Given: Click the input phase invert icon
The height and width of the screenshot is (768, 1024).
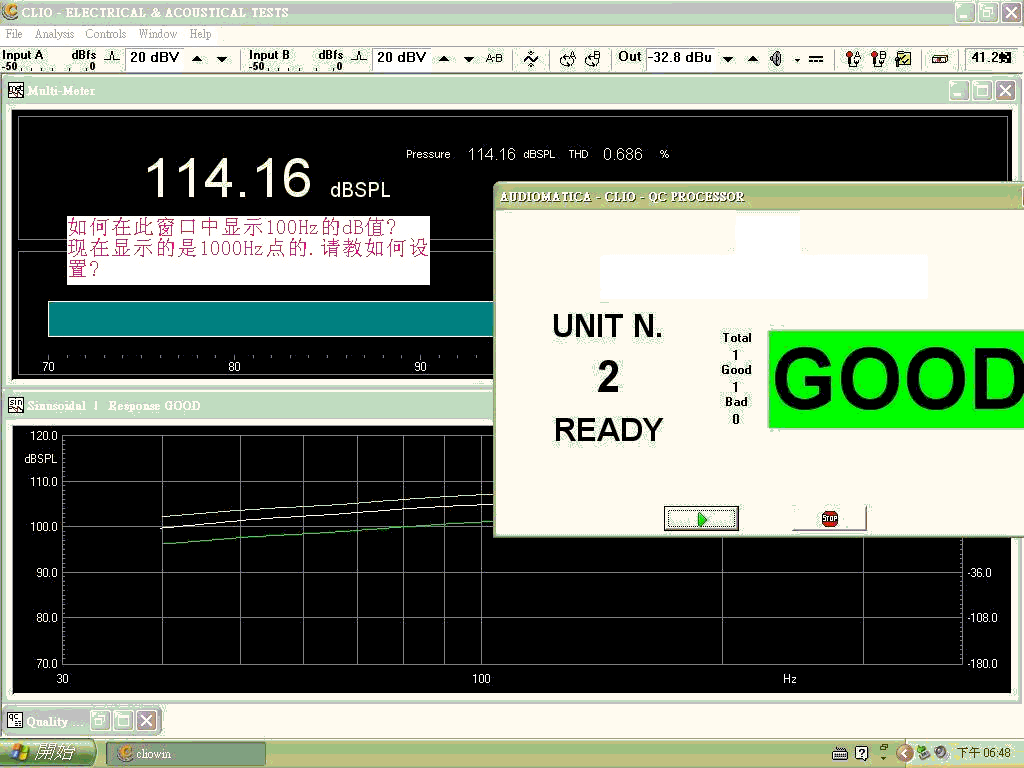Looking at the screenshot, I should tap(531, 58).
